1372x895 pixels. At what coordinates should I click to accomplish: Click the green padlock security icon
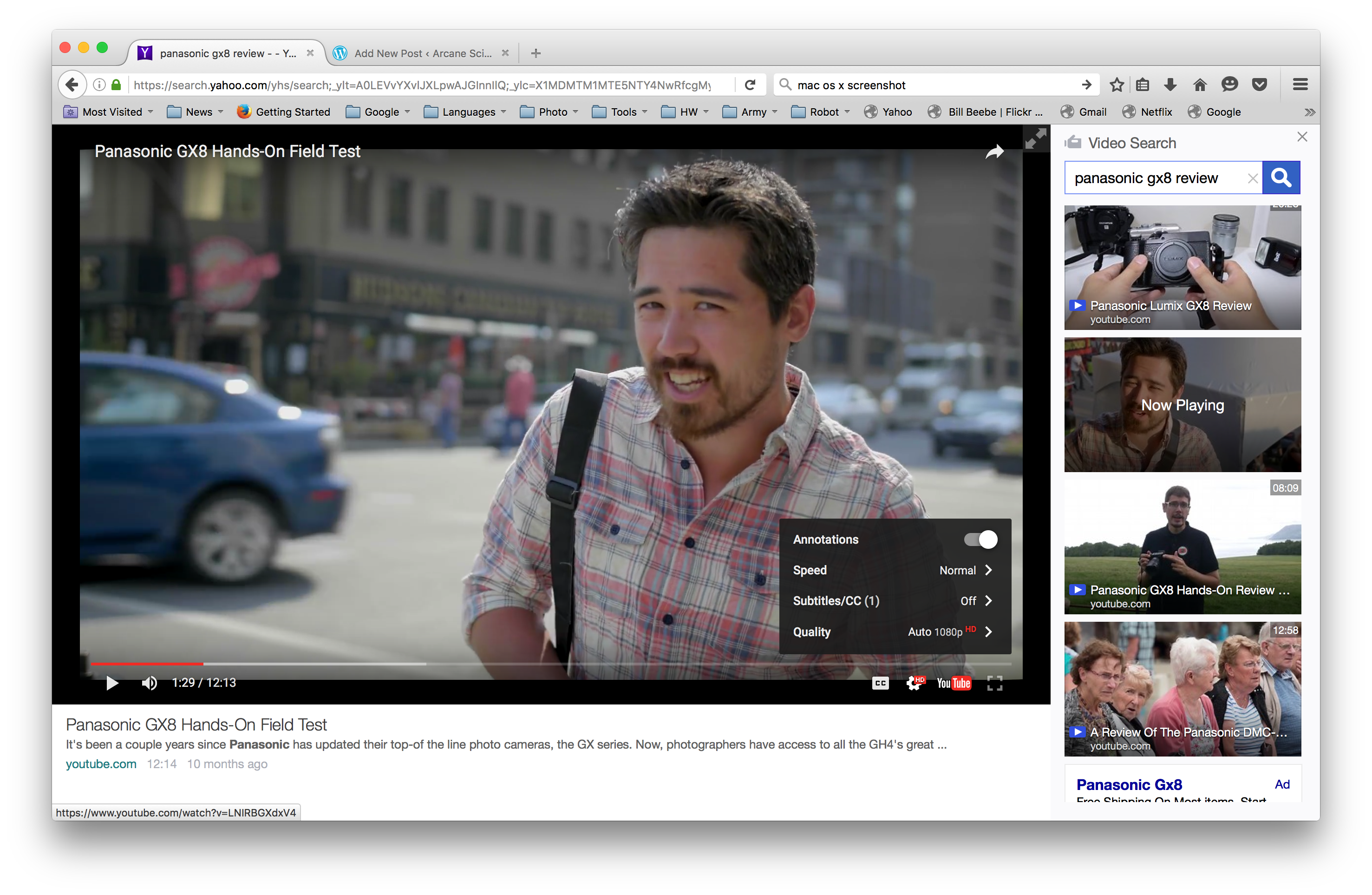pos(116,85)
